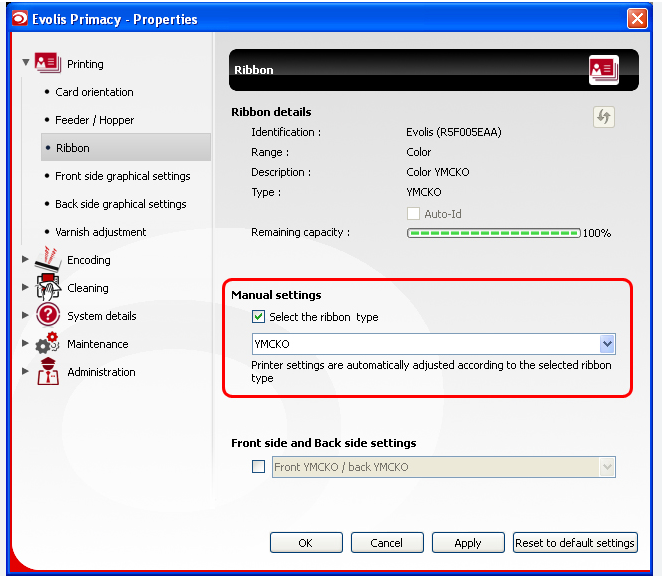Click the Maintenance gears icon
The height and width of the screenshot is (583, 662).
click(x=47, y=343)
